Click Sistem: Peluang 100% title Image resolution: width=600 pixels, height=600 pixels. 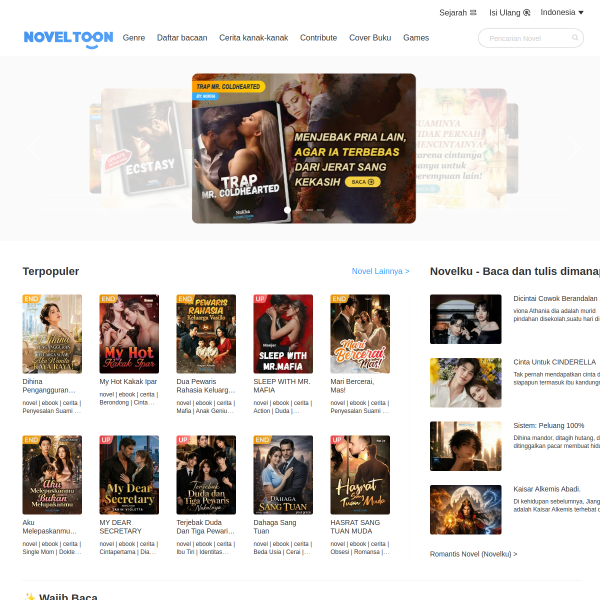pyautogui.click(x=549, y=426)
